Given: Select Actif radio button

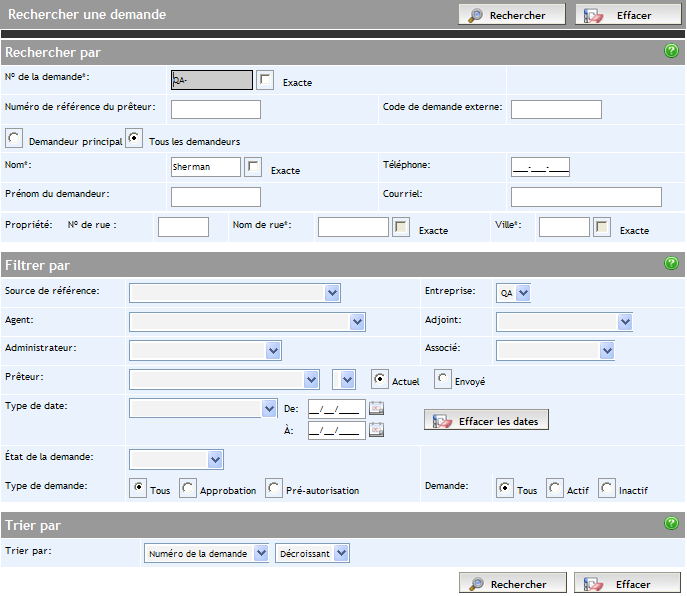Looking at the screenshot, I should (x=555, y=488).
